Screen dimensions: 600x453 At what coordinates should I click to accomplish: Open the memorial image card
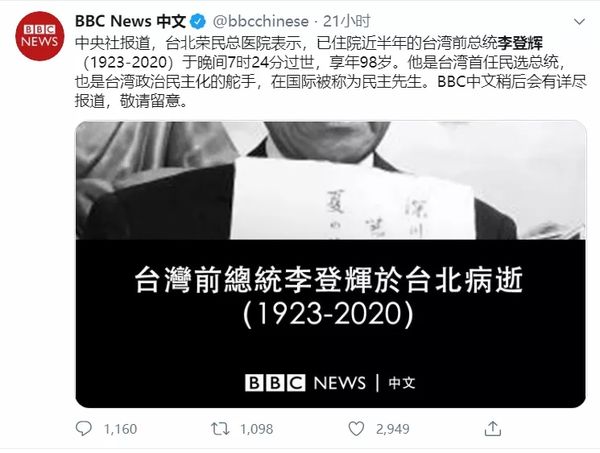click(x=331, y=264)
